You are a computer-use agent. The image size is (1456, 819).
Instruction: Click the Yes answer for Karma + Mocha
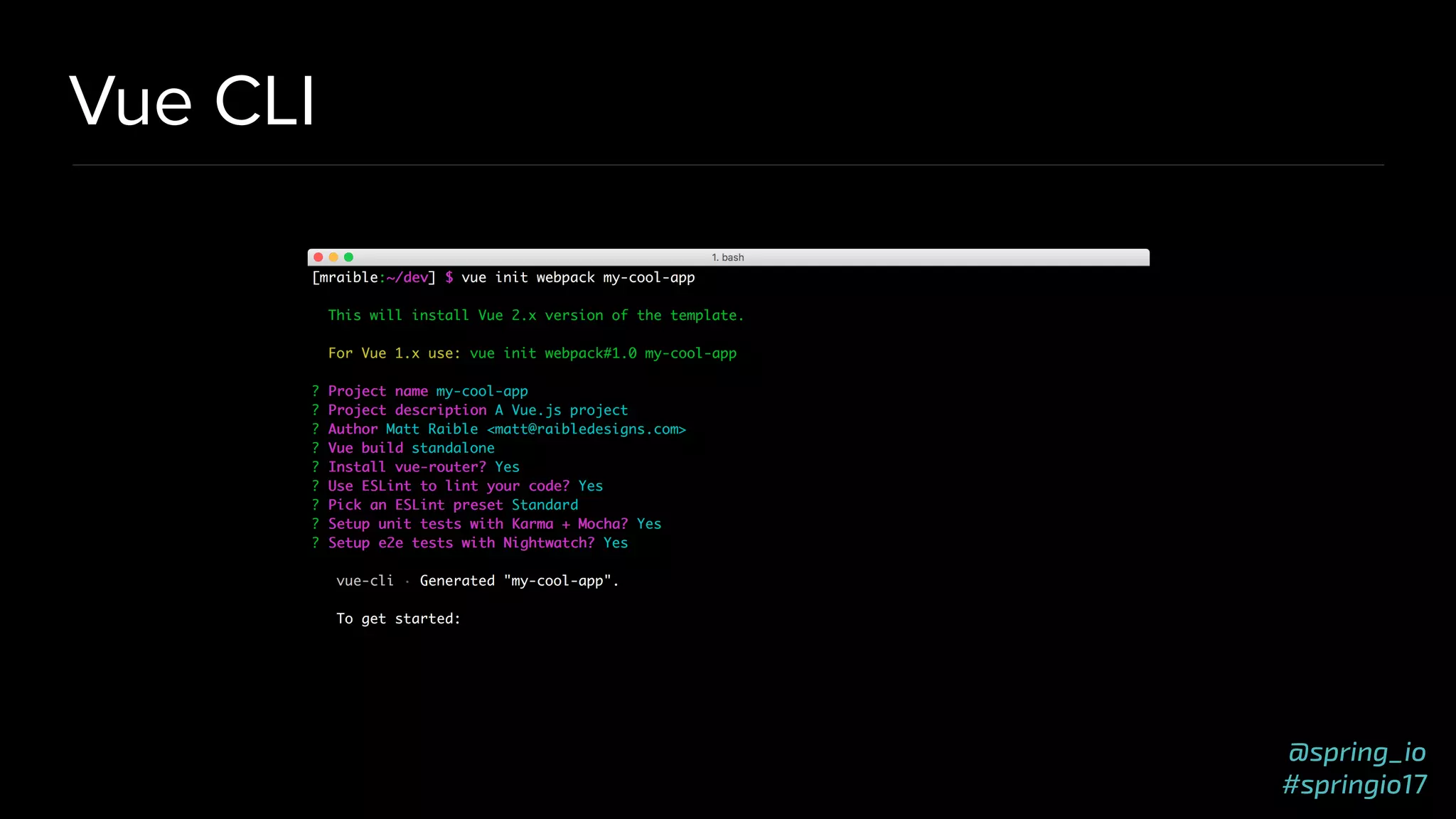[x=648, y=524]
